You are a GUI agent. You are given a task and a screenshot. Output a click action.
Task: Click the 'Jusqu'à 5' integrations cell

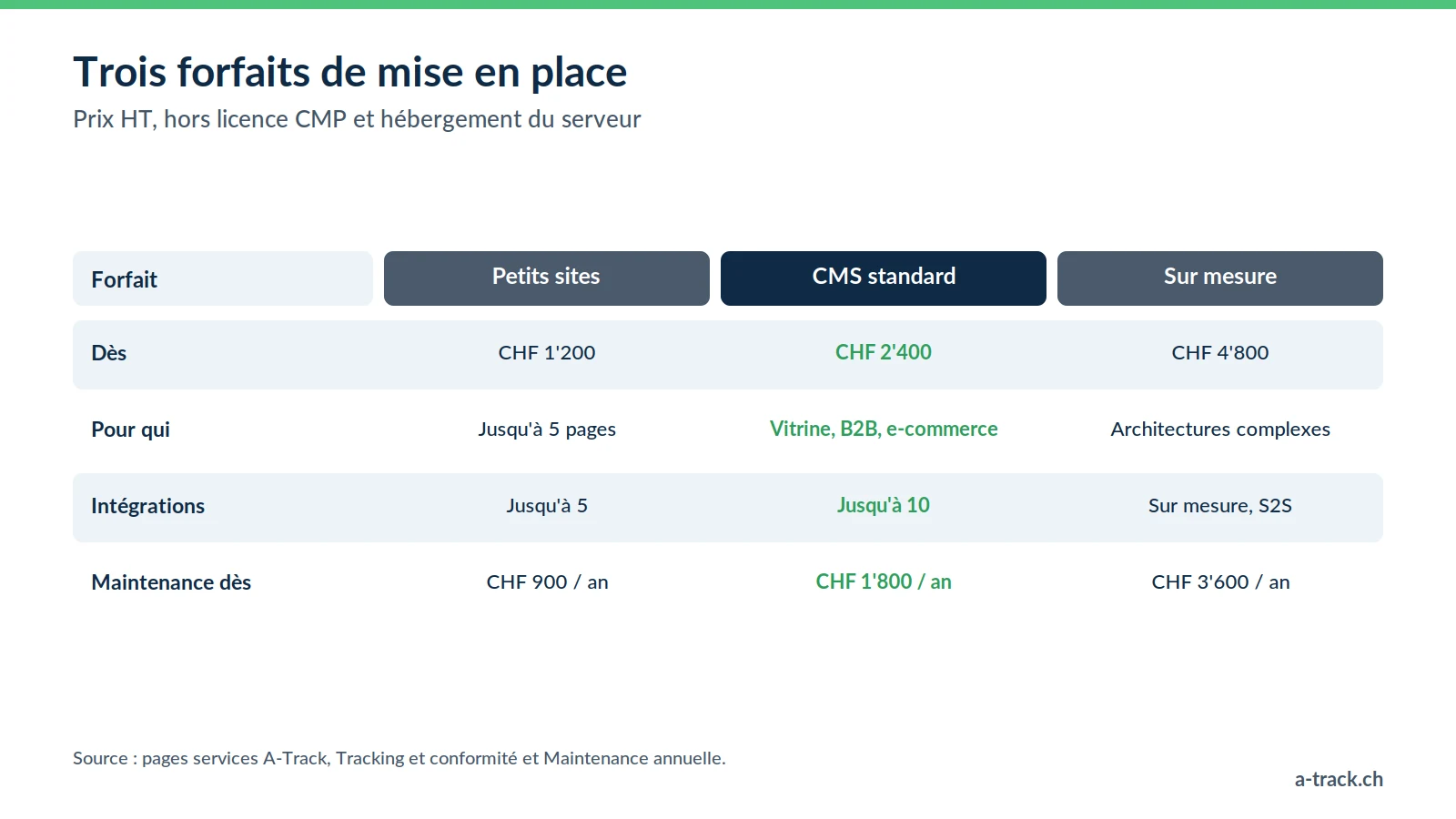(547, 506)
